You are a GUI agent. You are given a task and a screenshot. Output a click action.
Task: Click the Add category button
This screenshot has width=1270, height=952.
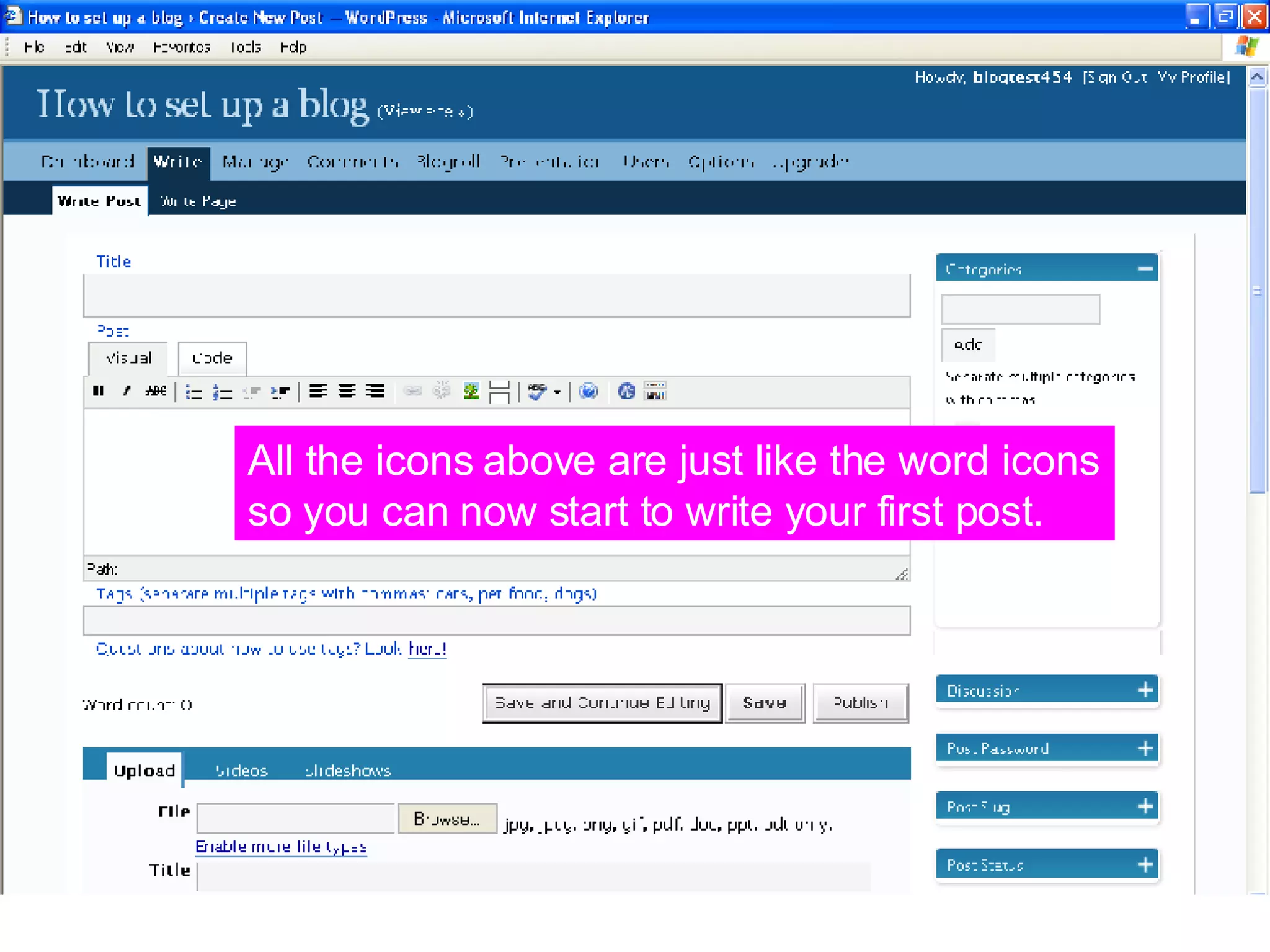click(x=968, y=345)
